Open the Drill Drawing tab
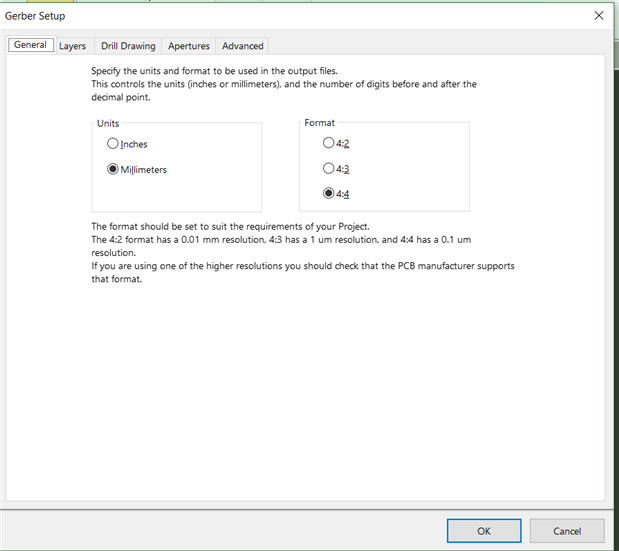This screenshot has height=551, width=619. point(128,46)
